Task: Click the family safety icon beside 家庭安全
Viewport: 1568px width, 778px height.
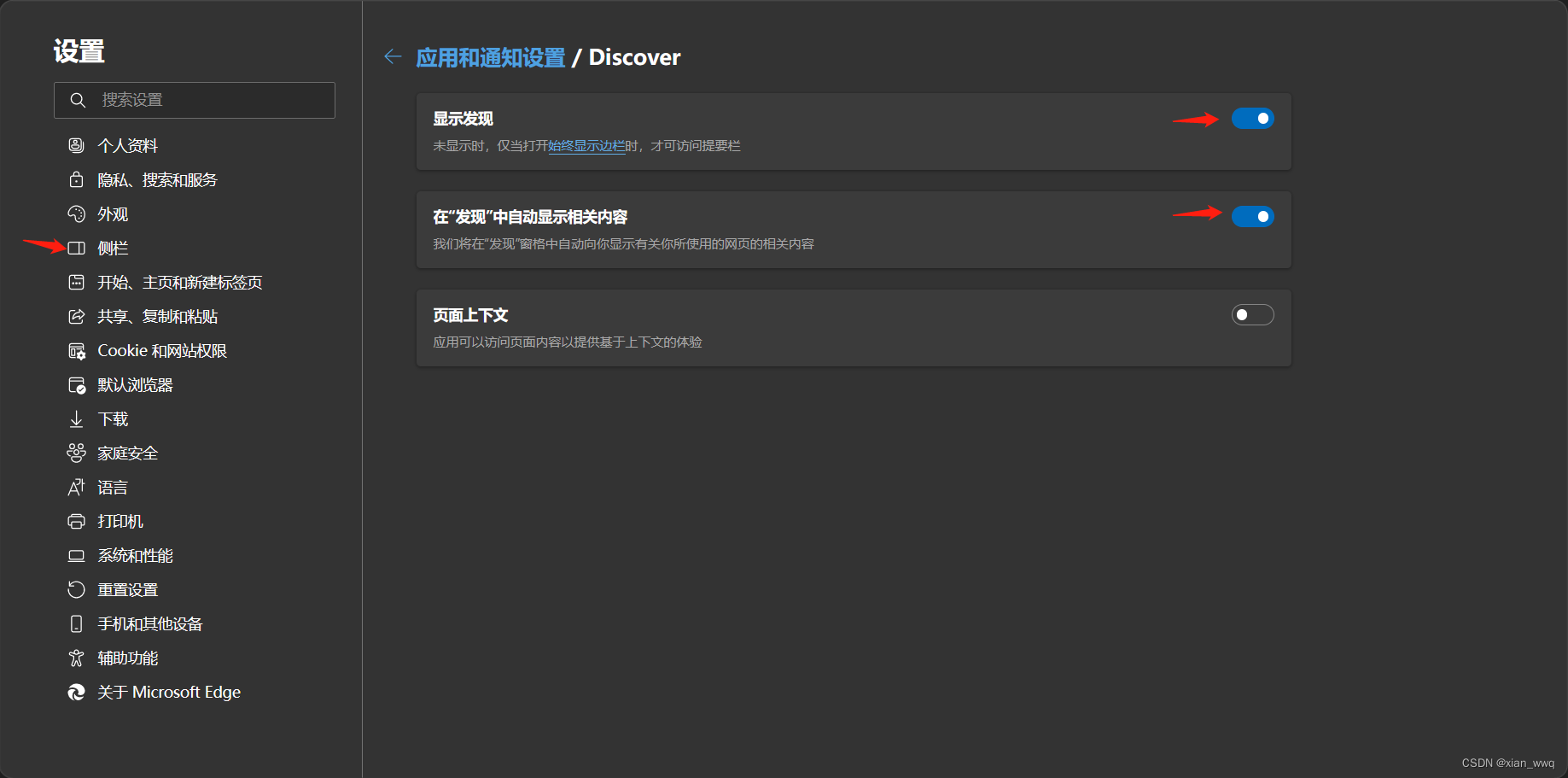Action: pyautogui.click(x=76, y=453)
